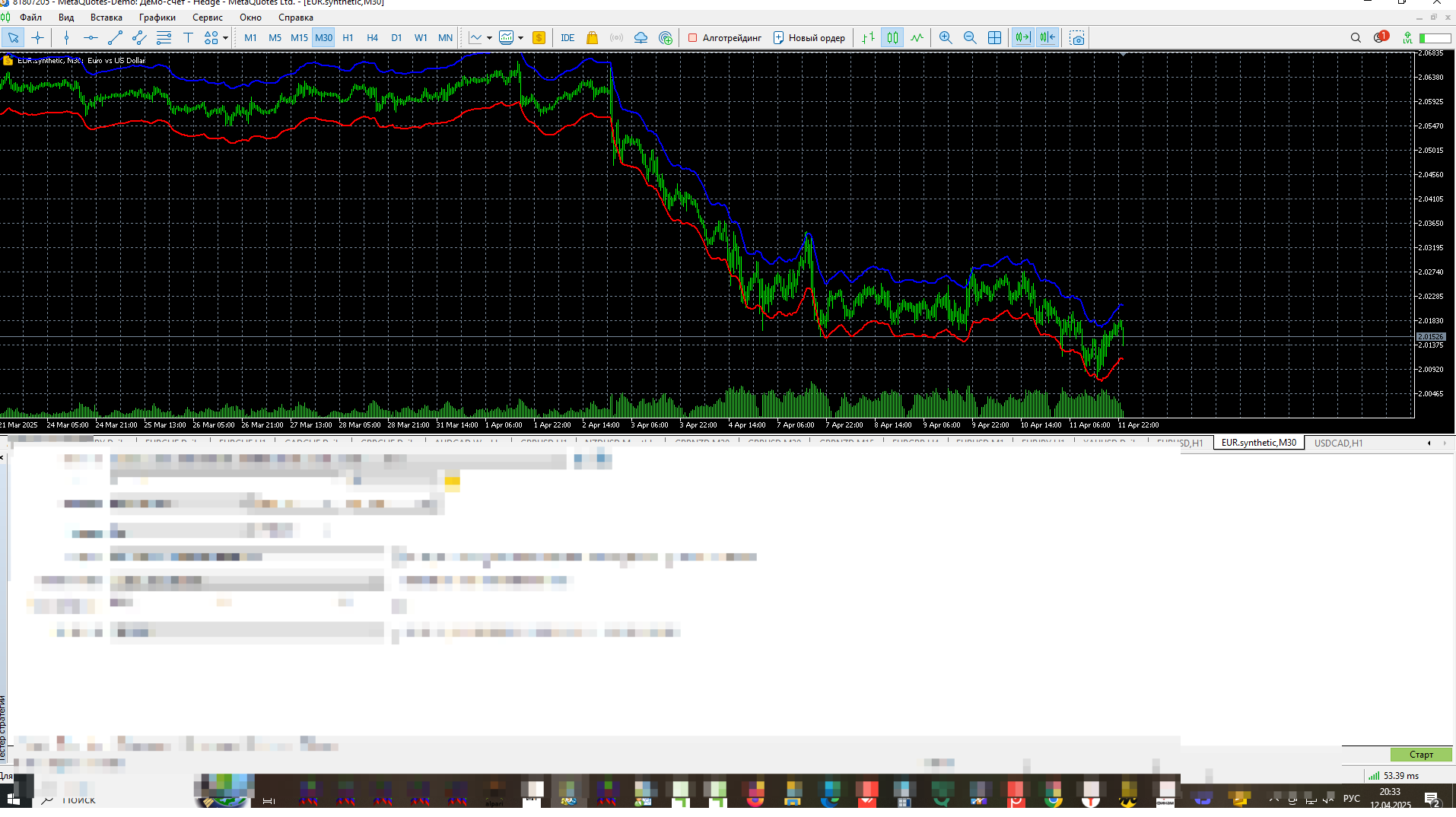
Task: Expand the shapes tool dropdown arrow
Action: click(225, 37)
